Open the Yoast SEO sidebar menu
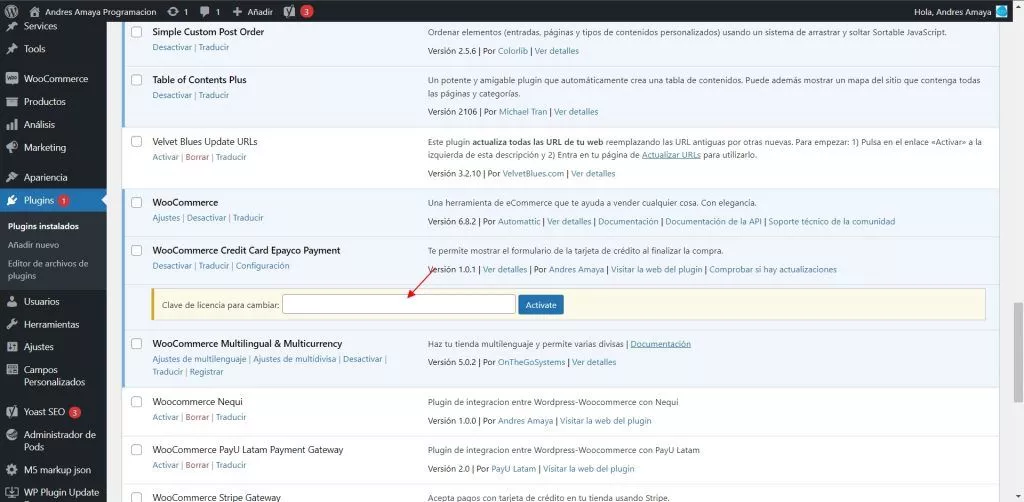The height and width of the screenshot is (502, 1024). click(44, 412)
